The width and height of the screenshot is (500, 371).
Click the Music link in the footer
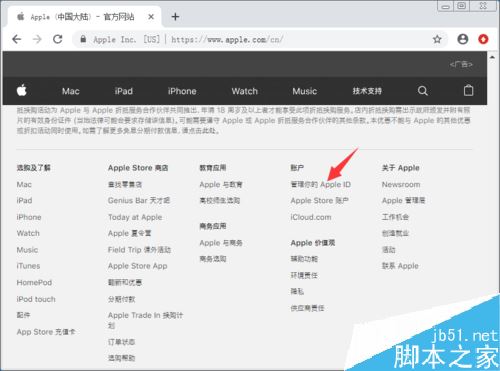pos(27,250)
